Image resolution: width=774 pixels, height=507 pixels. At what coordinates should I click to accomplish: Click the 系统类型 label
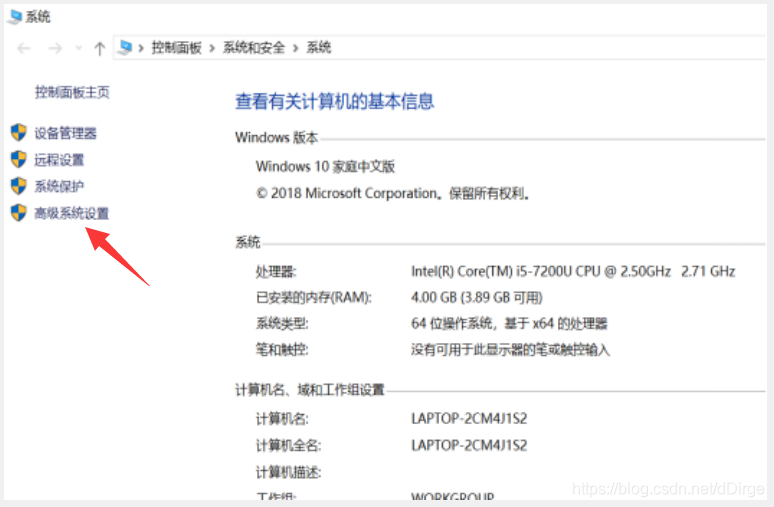click(282, 323)
